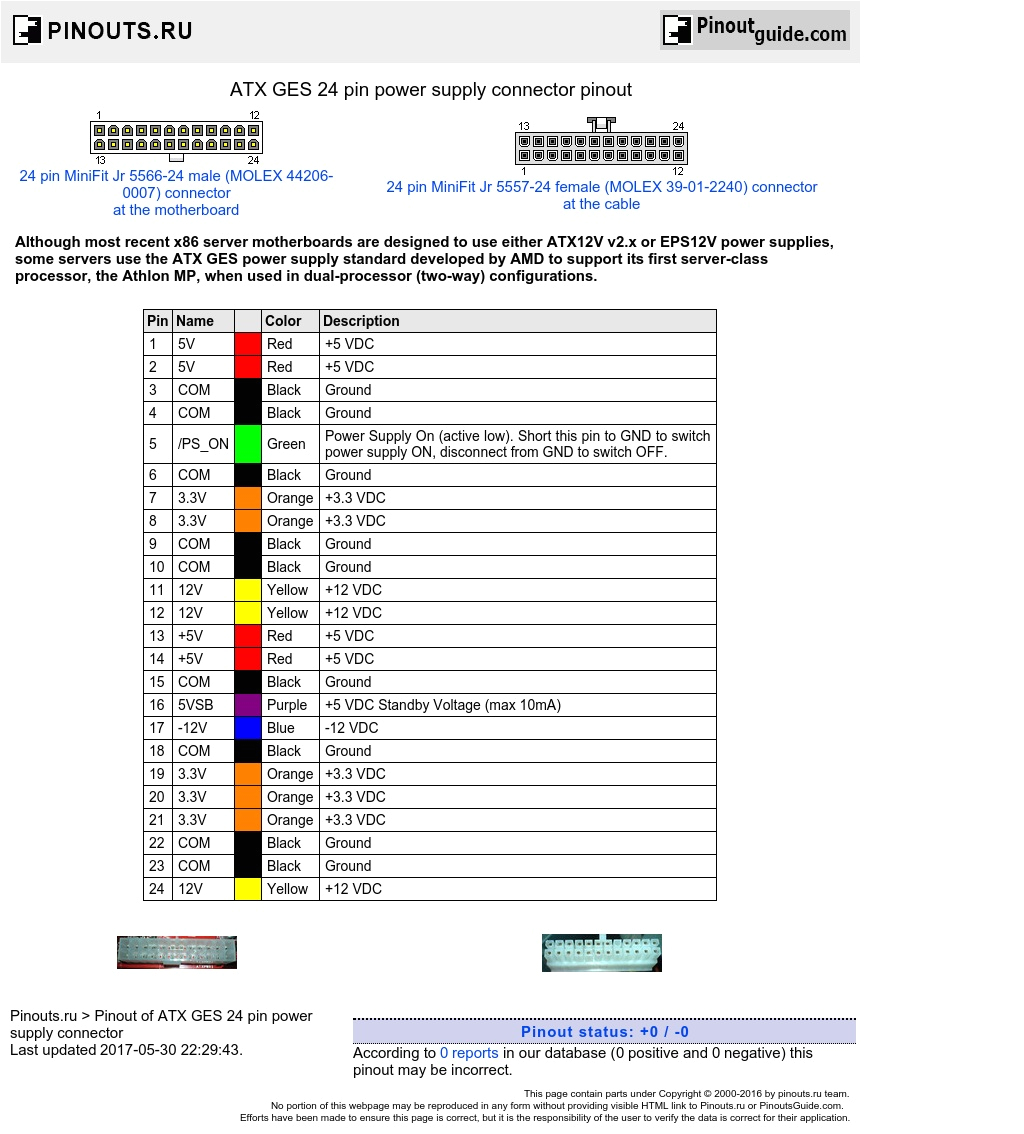Viewport: 1024px width, 1134px height.
Task: Select the pin 5 /PS_ON table row
Action: [430, 443]
